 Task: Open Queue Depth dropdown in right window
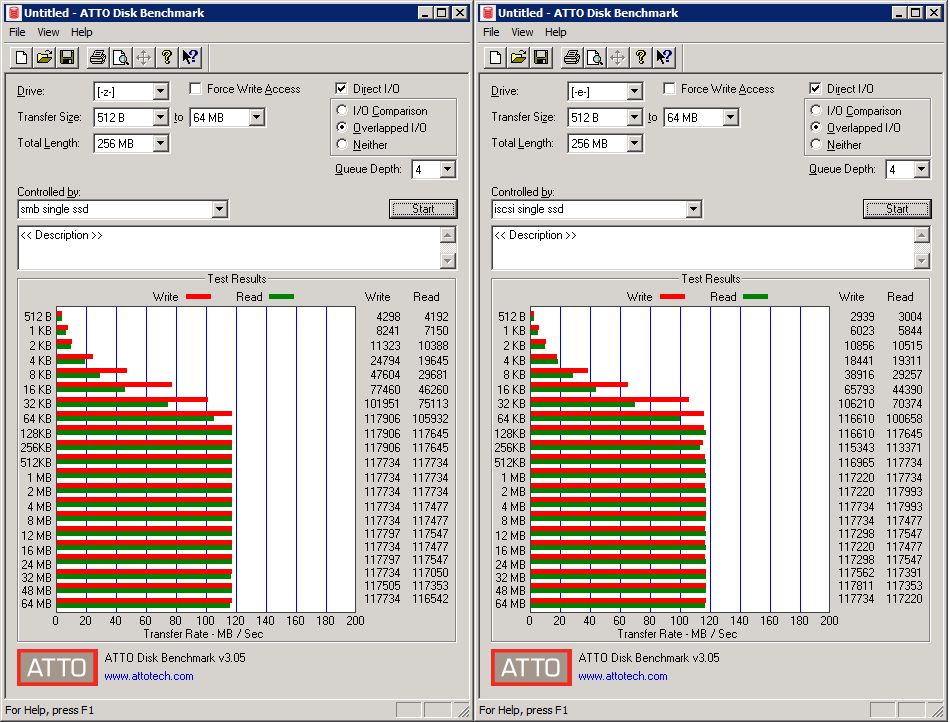921,170
